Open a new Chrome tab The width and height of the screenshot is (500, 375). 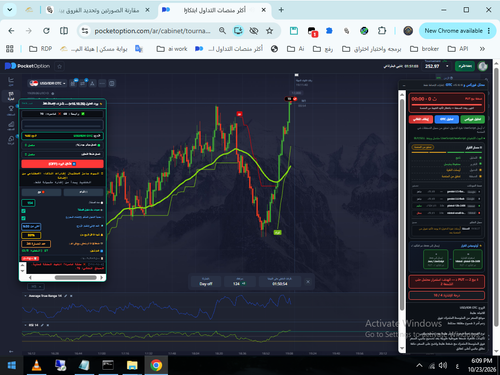[x=281, y=10]
